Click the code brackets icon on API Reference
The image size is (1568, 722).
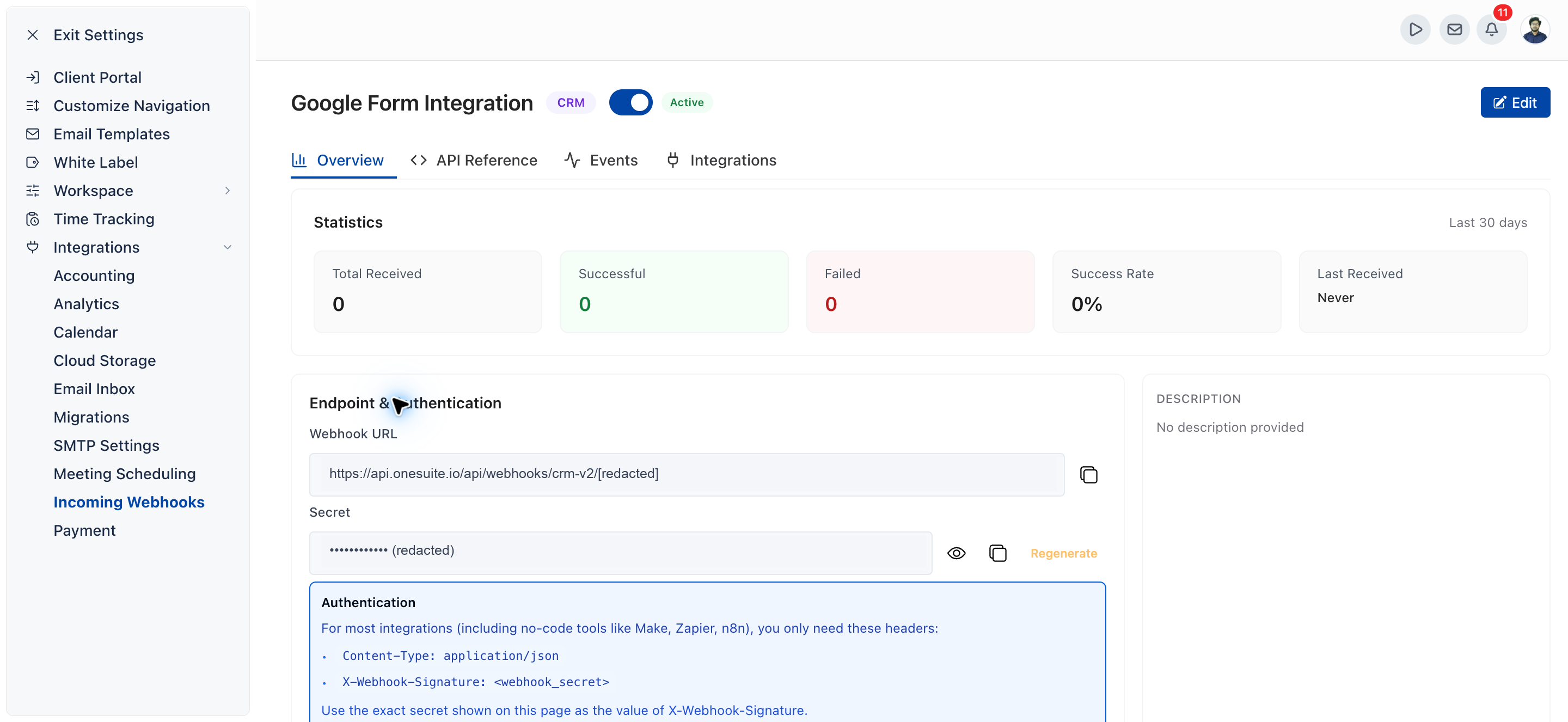click(418, 160)
